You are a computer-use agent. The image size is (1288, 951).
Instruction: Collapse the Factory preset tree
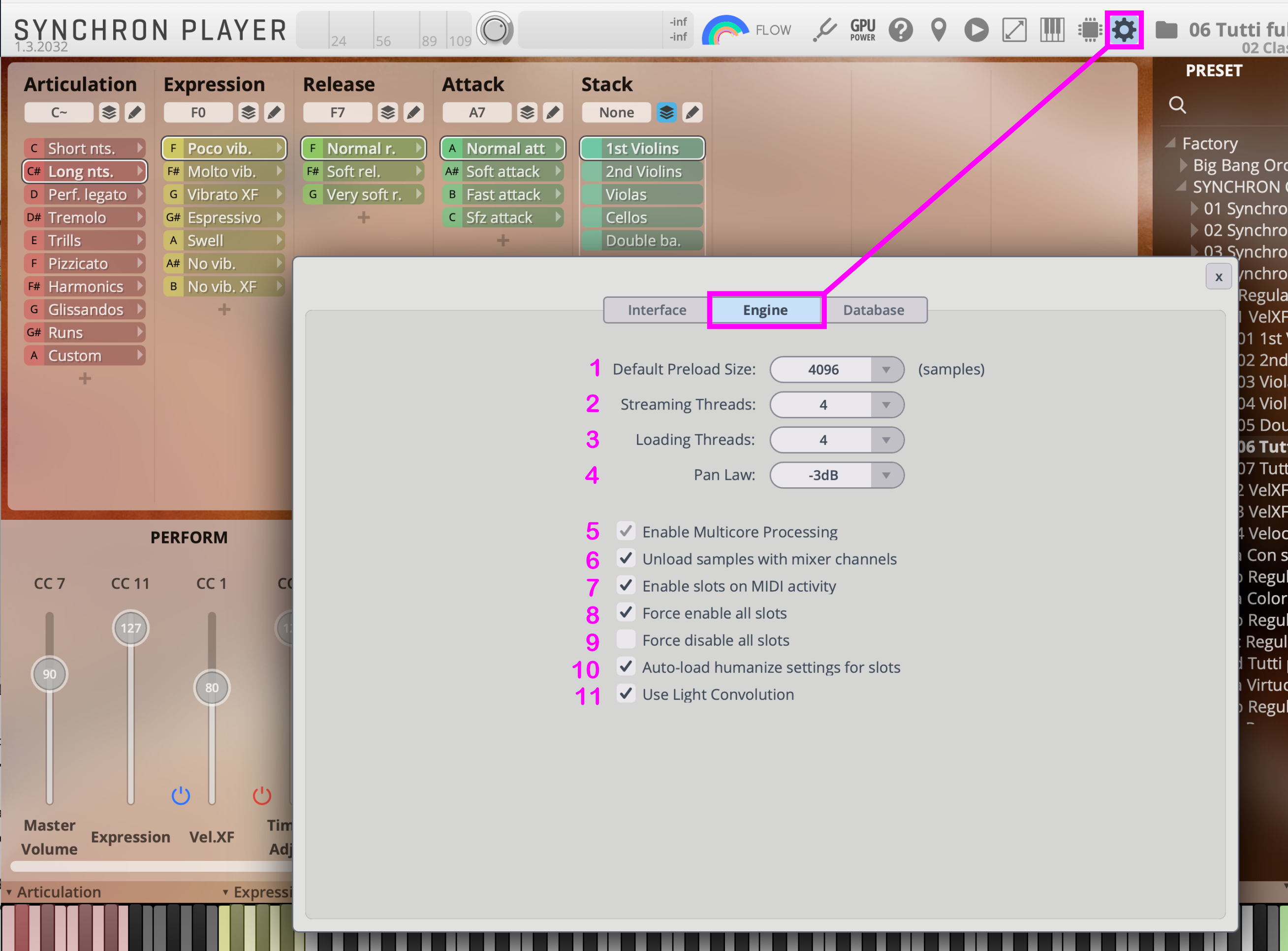(1170, 143)
